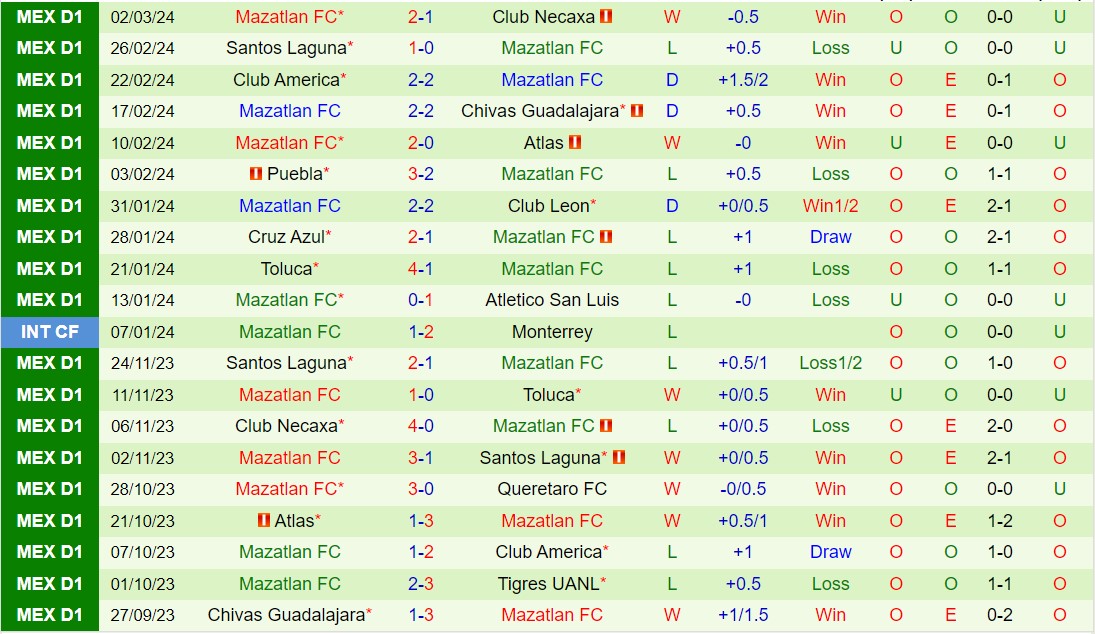
Task: Click red card icon next to Chivas Guadalajara, 17/02/24
Action: tap(637, 111)
